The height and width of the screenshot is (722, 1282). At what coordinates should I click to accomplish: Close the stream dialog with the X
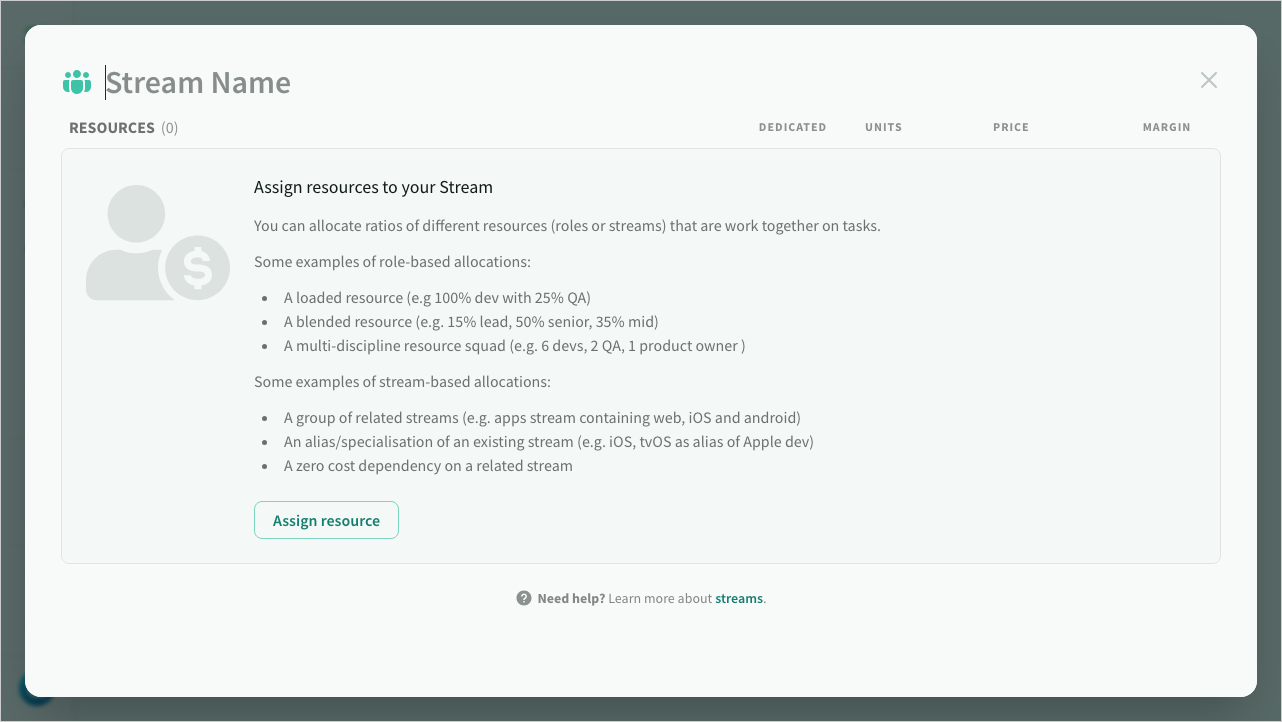(1209, 80)
